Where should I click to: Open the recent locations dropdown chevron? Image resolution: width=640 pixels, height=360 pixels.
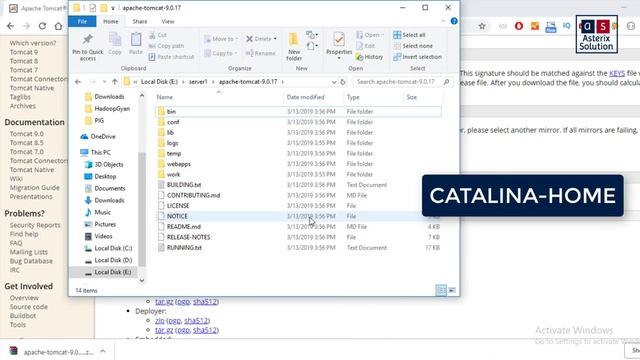(x=104, y=82)
